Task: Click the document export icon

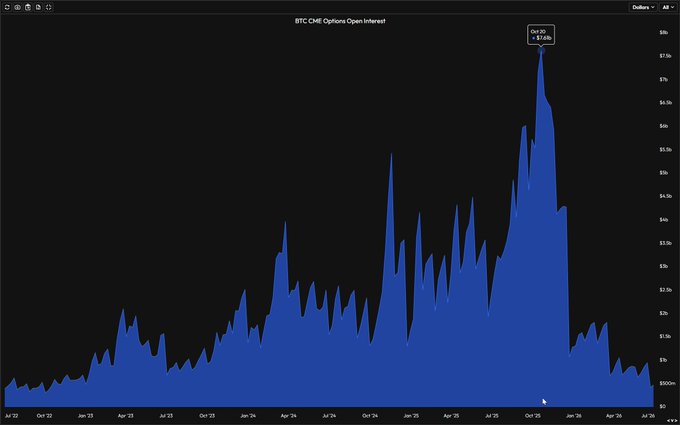Action: pos(38,7)
